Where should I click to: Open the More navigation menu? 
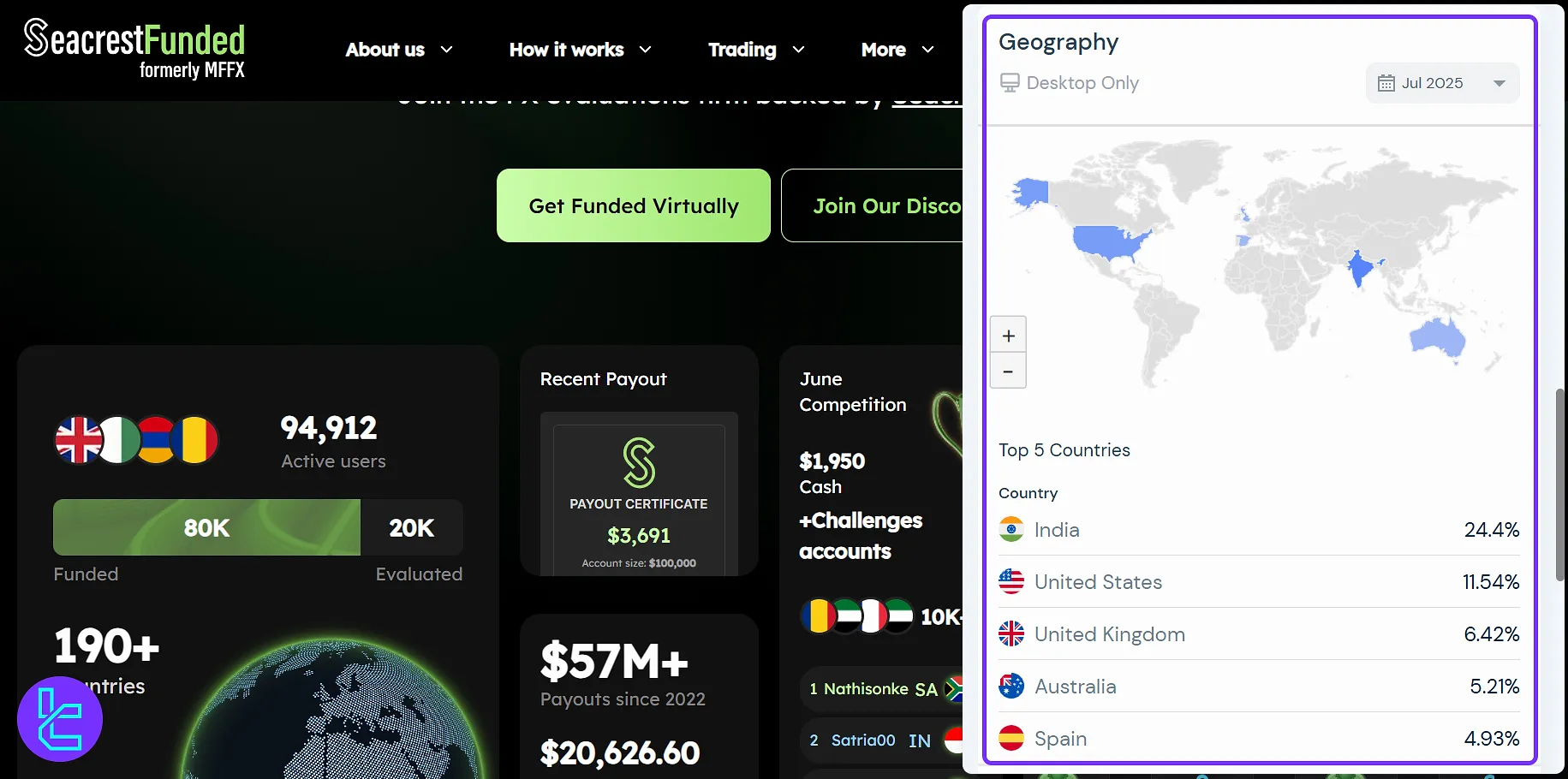[x=897, y=50]
